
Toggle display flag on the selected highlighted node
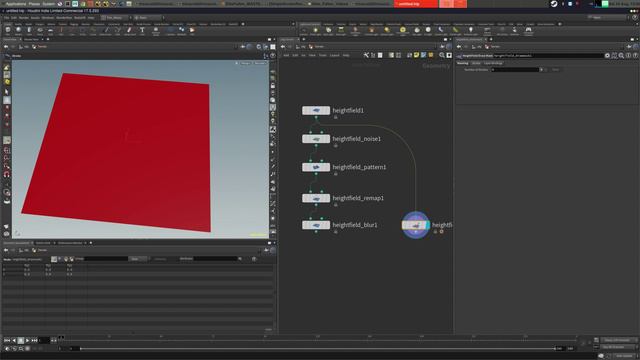coord(427,225)
